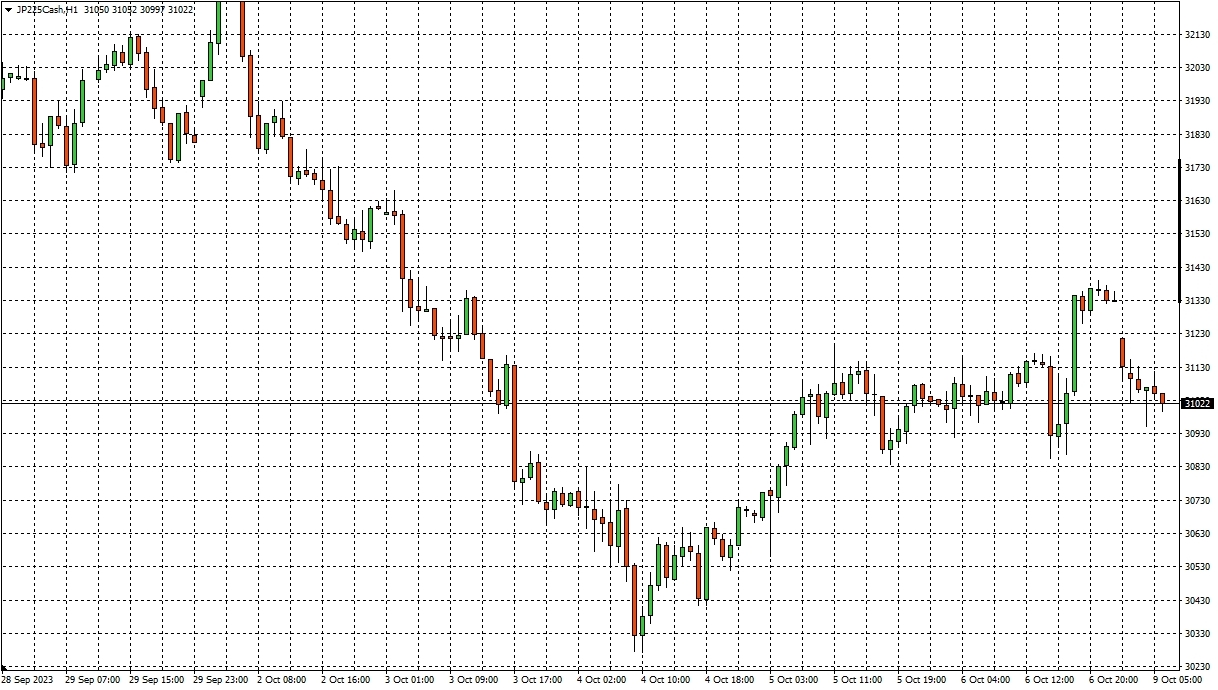
Task: Click the 30930 price axis label
Action: [1197, 434]
